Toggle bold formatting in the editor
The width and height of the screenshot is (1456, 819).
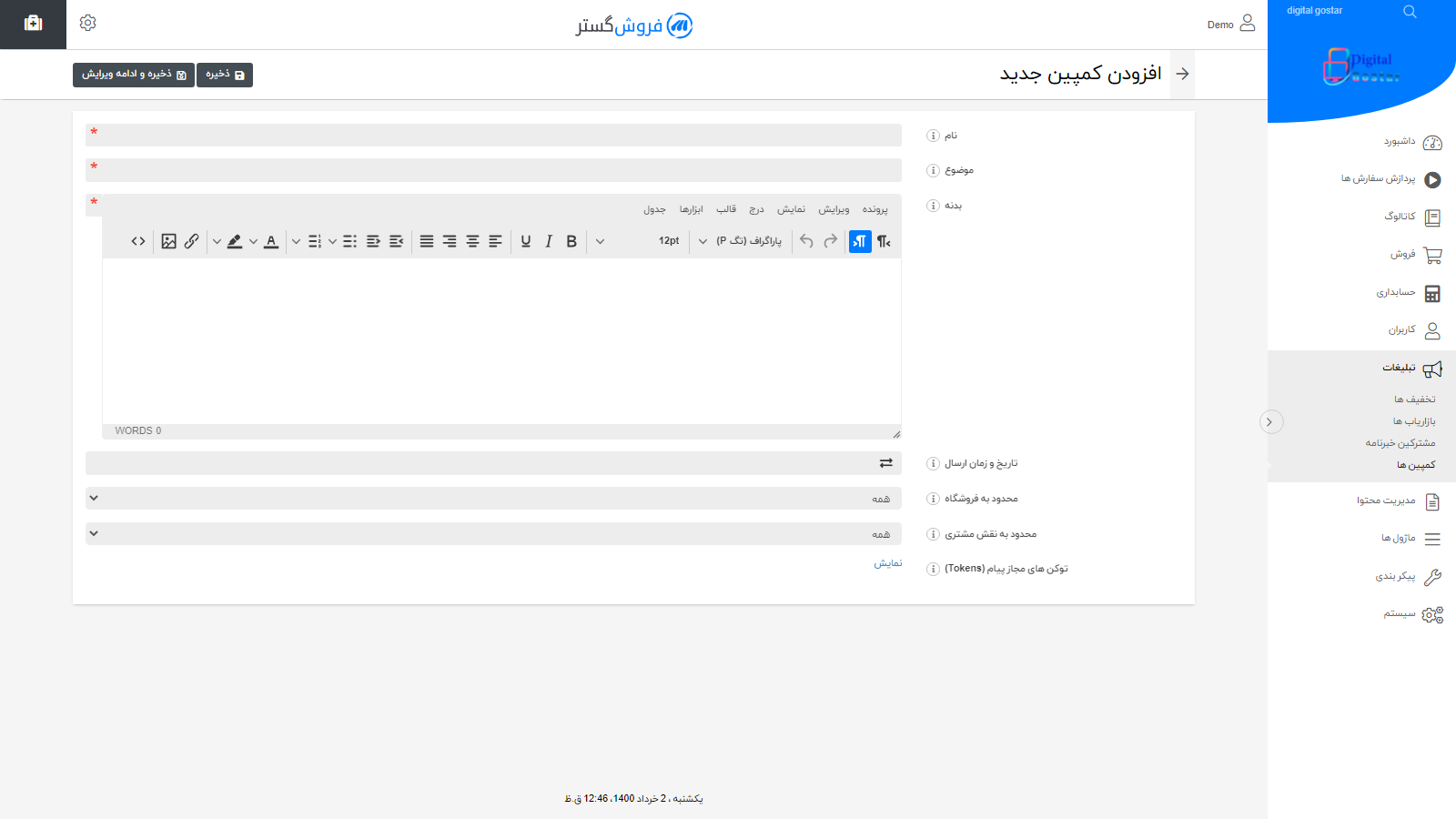click(571, 241)
